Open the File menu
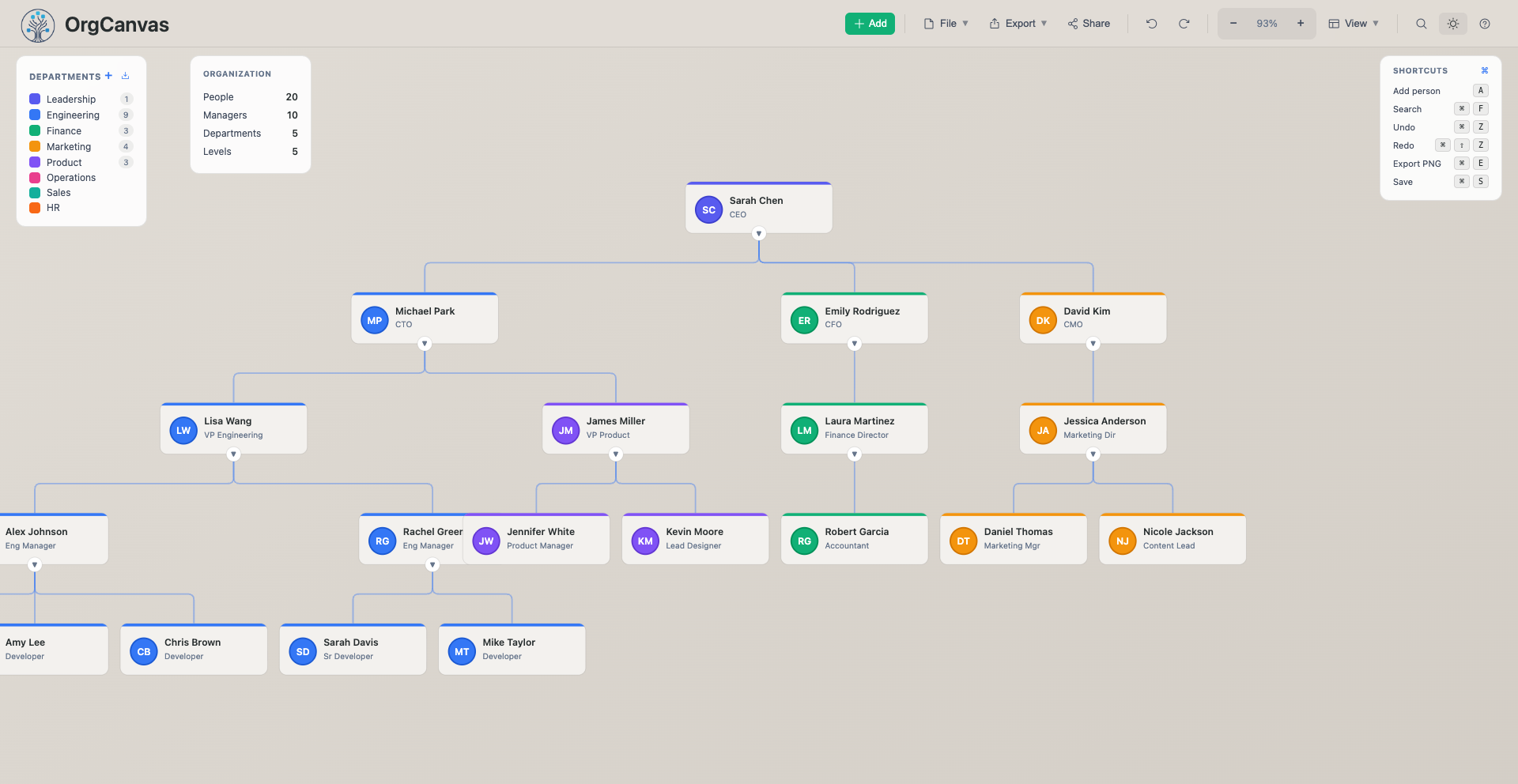The width and height of the screenshot is (1518, 784). click(x=946, y=24)
